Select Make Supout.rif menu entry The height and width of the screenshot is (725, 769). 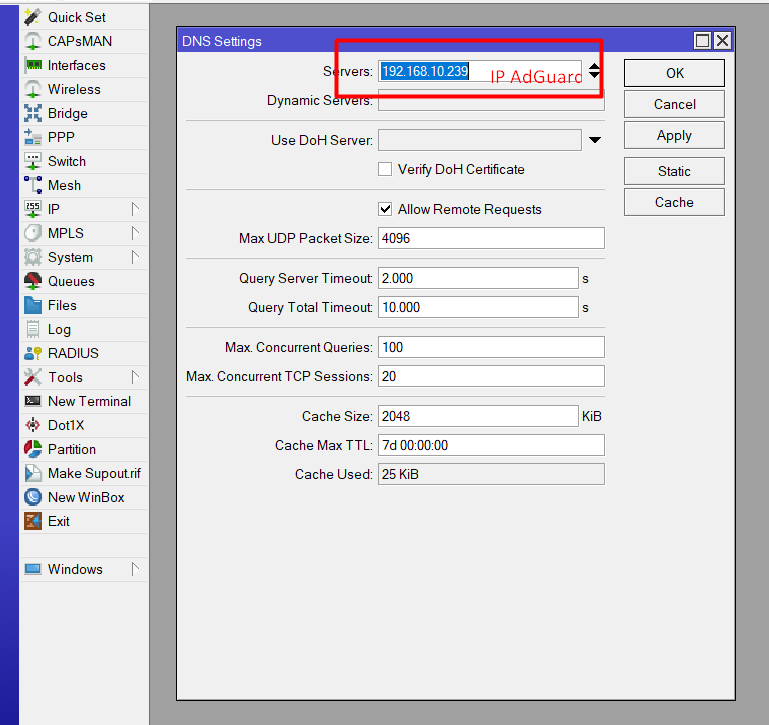(x=84, y=473)
